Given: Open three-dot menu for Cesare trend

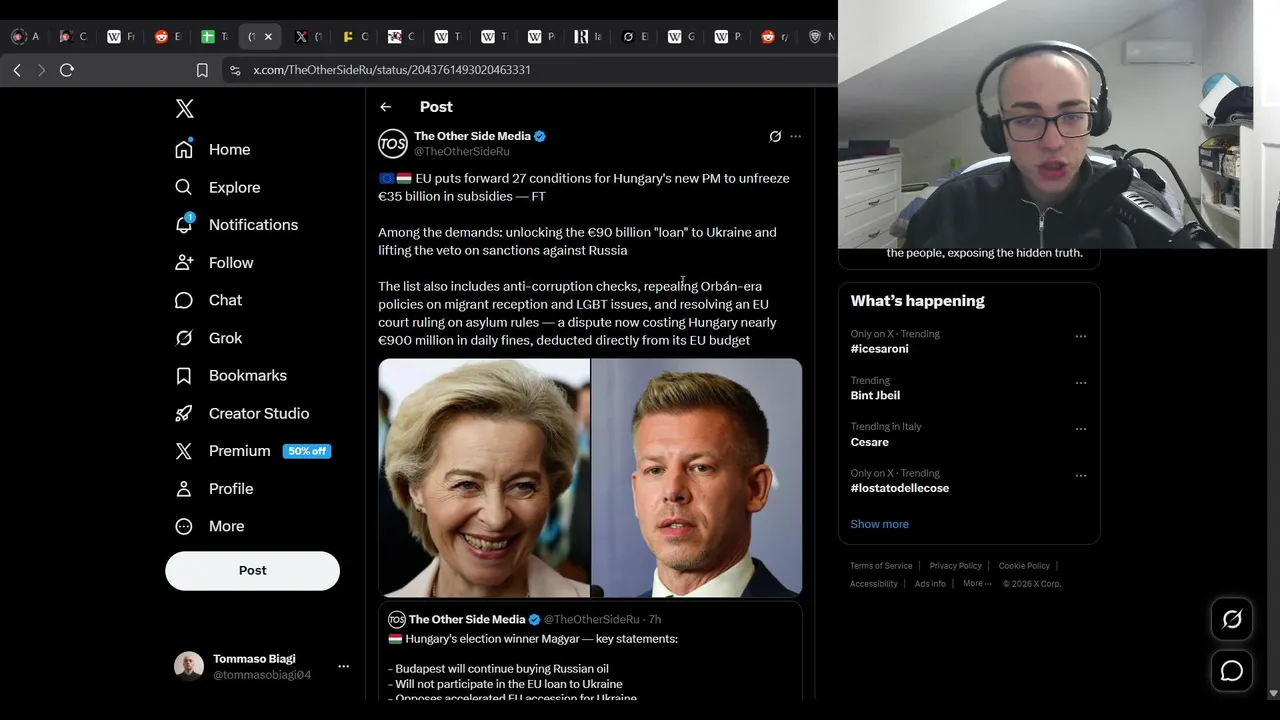Looking at the screenshot, I should pyautogui.click(x=1081, y=429).
